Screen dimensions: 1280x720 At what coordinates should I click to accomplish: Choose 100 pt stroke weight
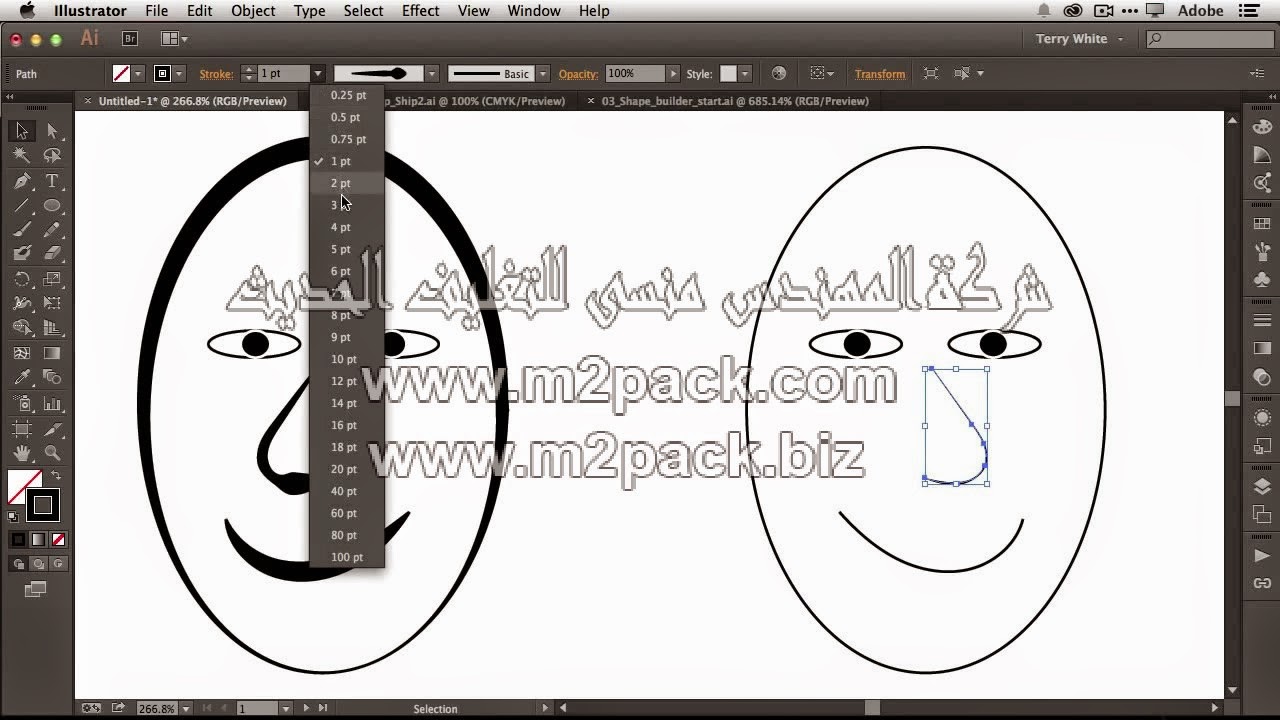347,557
